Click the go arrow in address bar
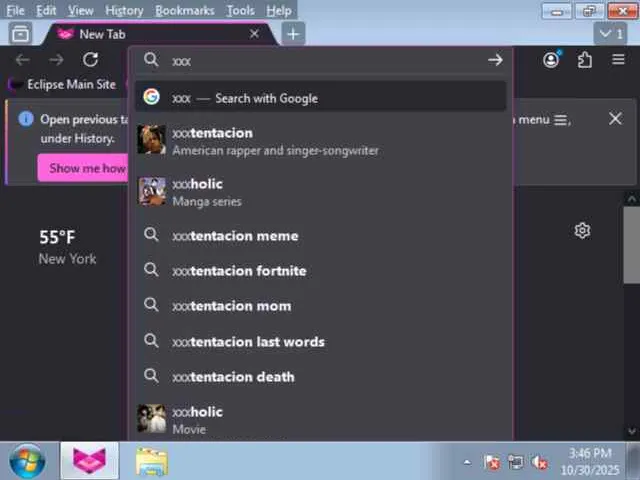The height and width of the screenshot is (480, 640). pos(495,60)
